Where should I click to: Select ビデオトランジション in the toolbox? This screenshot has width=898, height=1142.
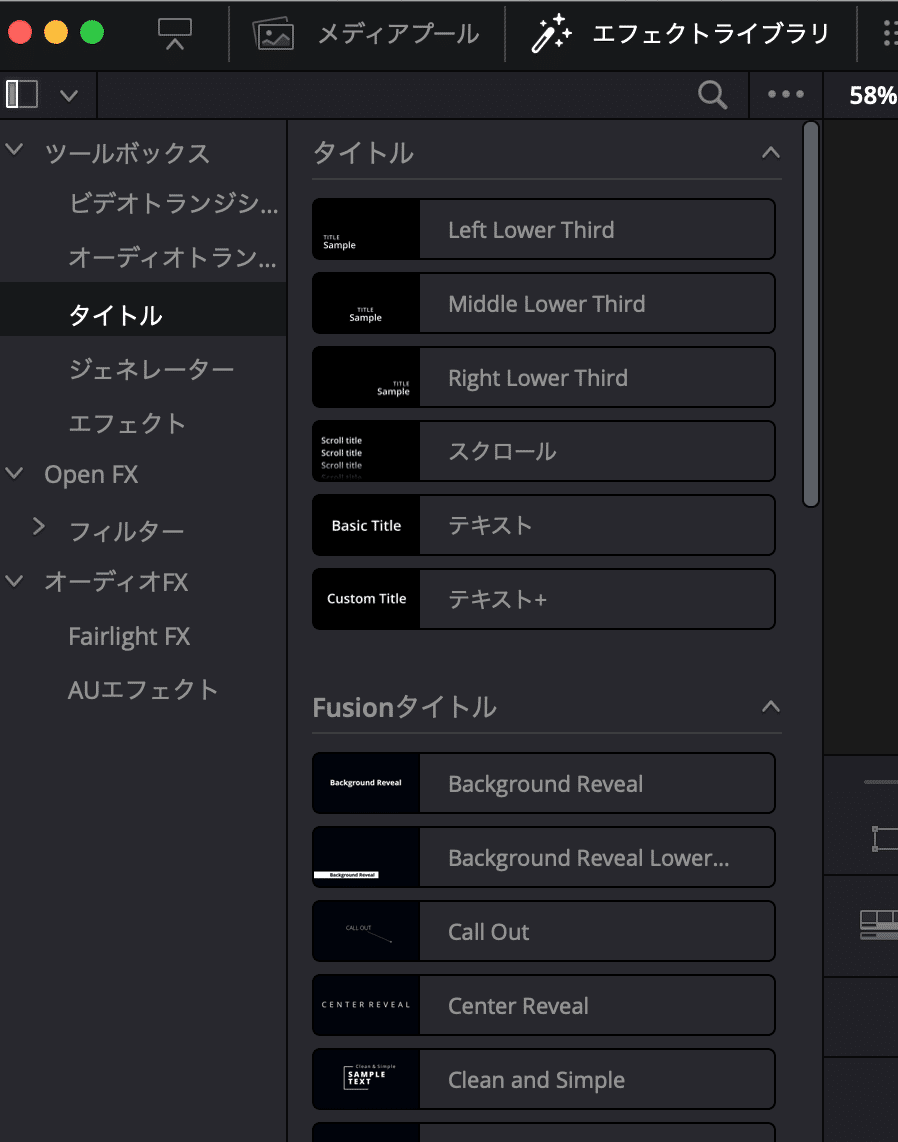pos(173,203)
